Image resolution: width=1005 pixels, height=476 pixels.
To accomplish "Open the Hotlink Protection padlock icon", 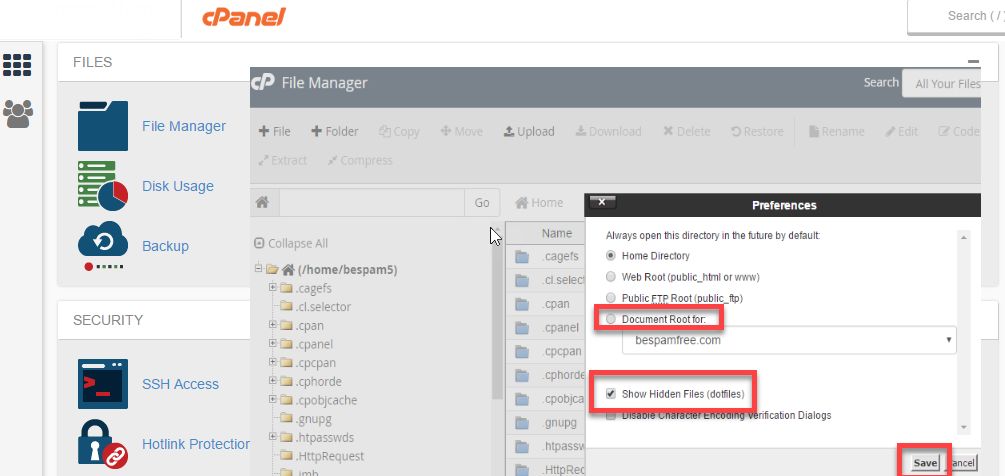I will [x=103, y=443].
